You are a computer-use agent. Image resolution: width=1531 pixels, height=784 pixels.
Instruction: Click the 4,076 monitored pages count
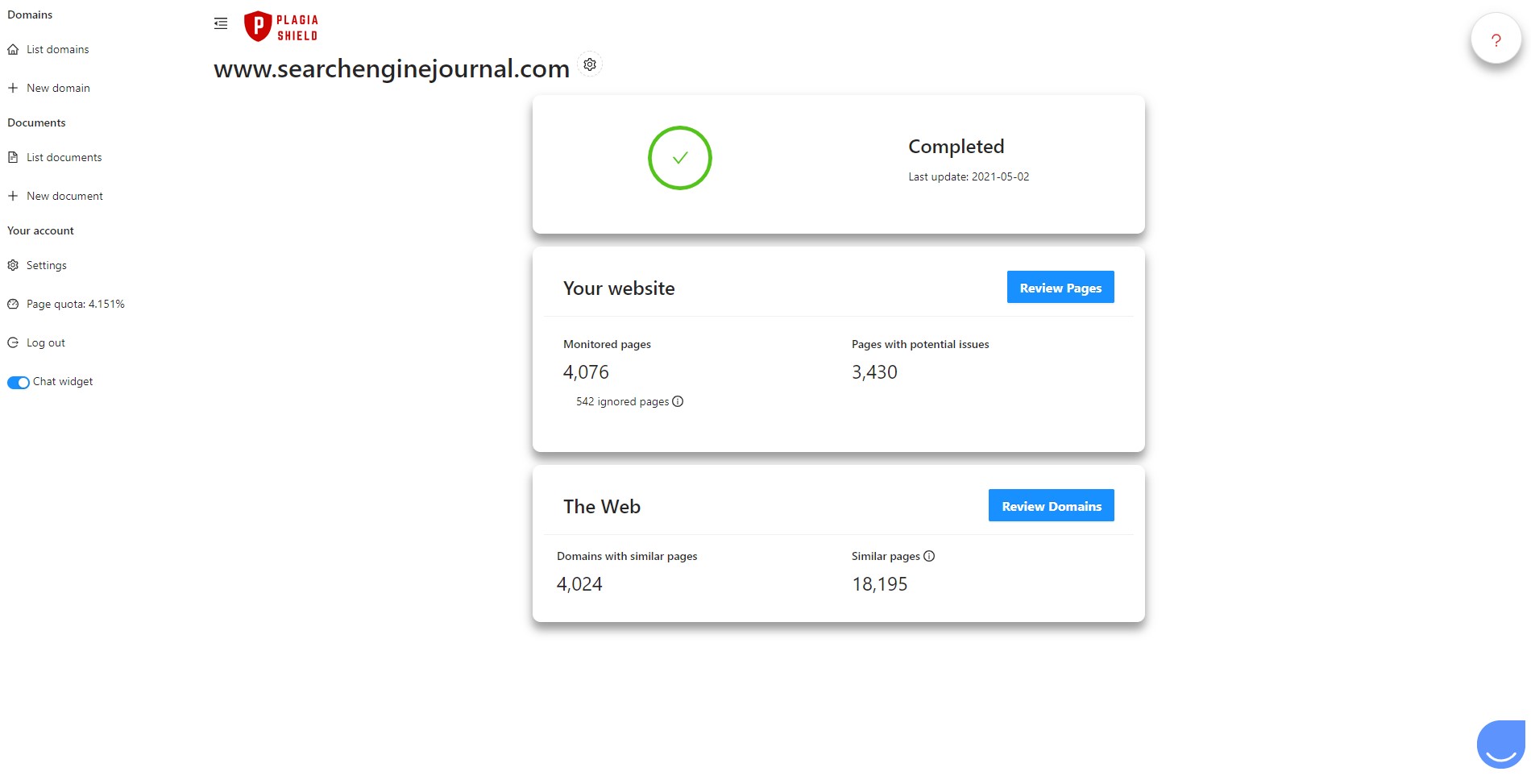[x=586, y=372]
